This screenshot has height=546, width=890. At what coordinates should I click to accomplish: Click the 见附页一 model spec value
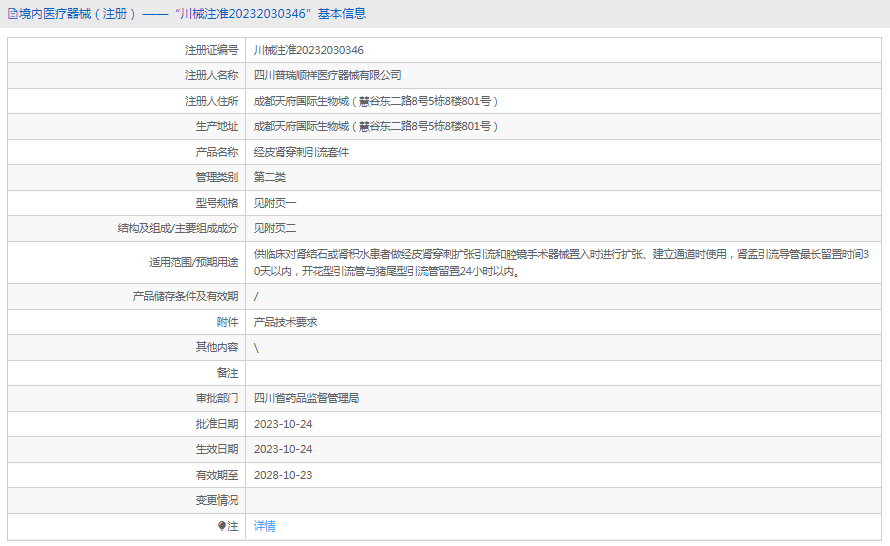pos(275,203)
